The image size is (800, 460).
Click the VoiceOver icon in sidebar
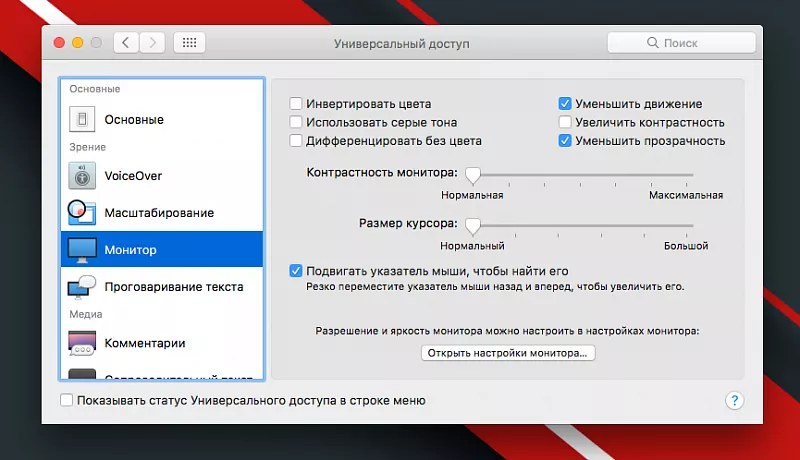coord(82,176)
